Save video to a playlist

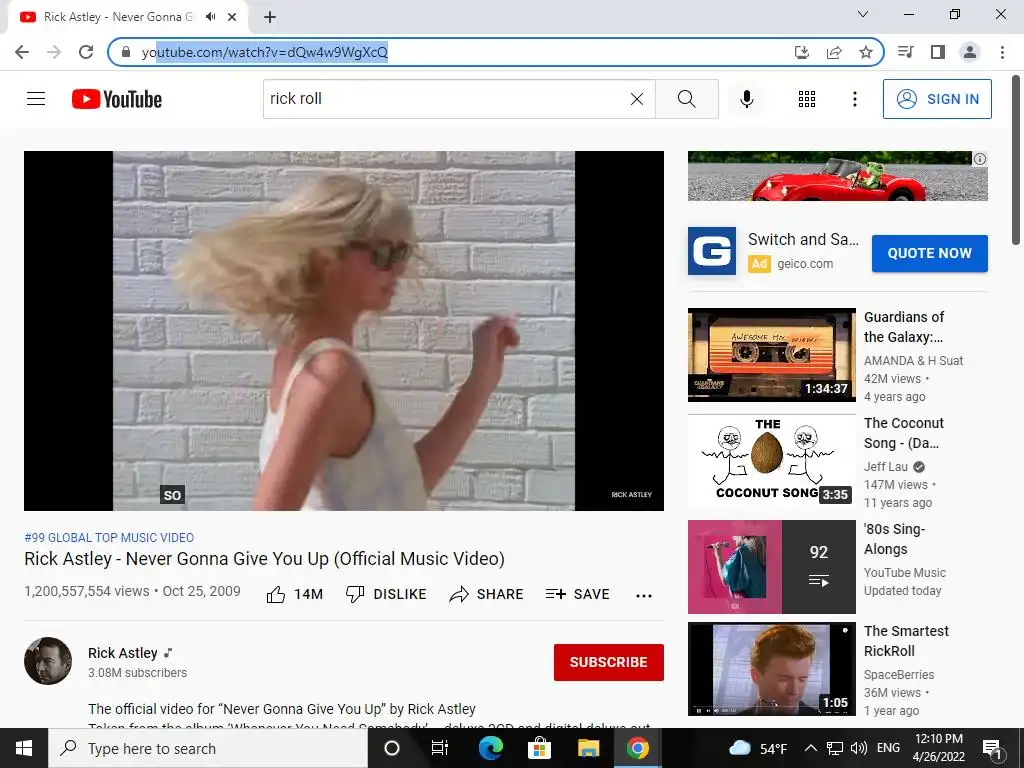click(577, 594)
